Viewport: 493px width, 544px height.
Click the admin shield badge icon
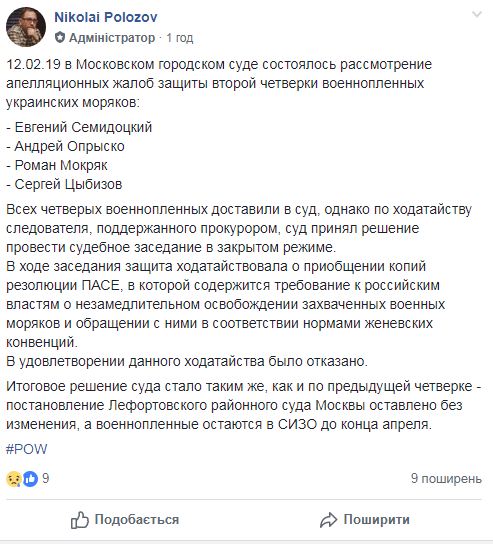[60, 37]
